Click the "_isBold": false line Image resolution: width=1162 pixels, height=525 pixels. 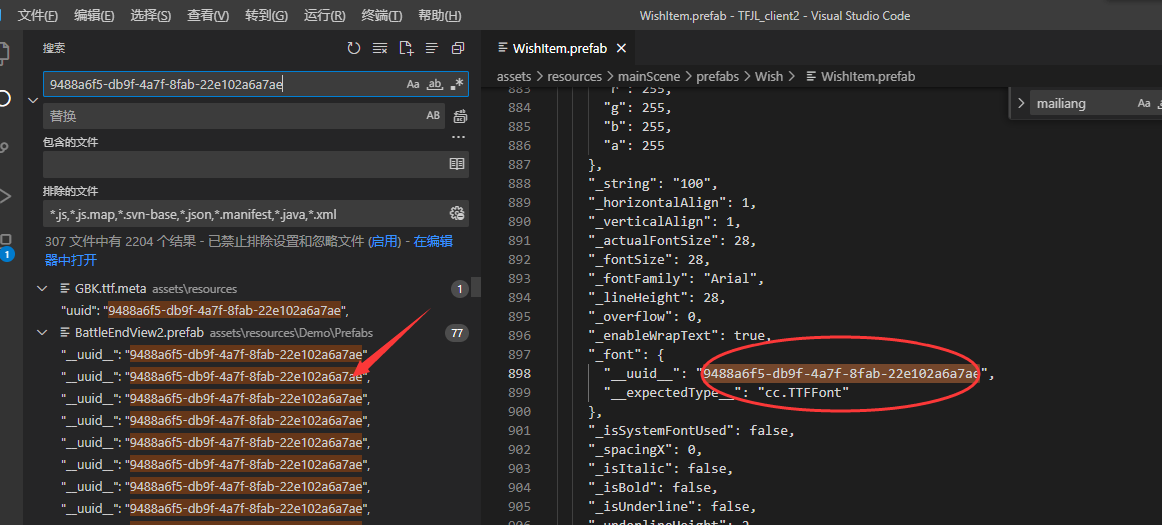point(653,488)
